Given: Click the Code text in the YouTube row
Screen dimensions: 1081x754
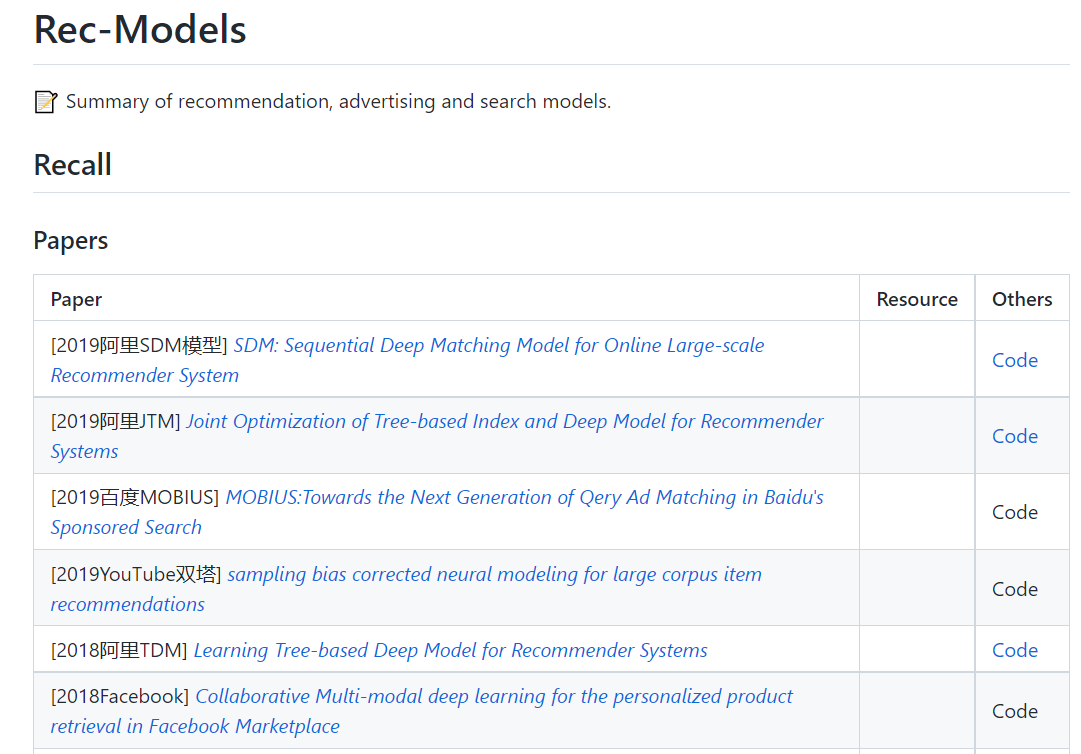Looking at the screenshot, I should [x=1015, y=589].
